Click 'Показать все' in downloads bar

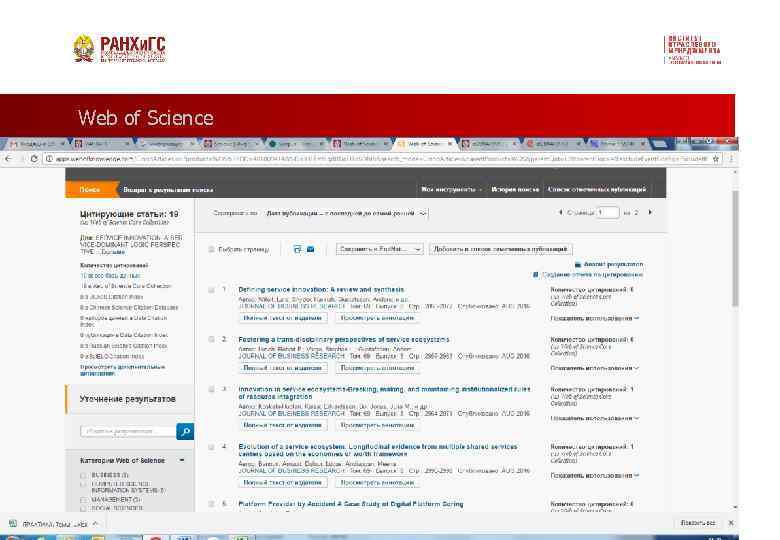698,523
